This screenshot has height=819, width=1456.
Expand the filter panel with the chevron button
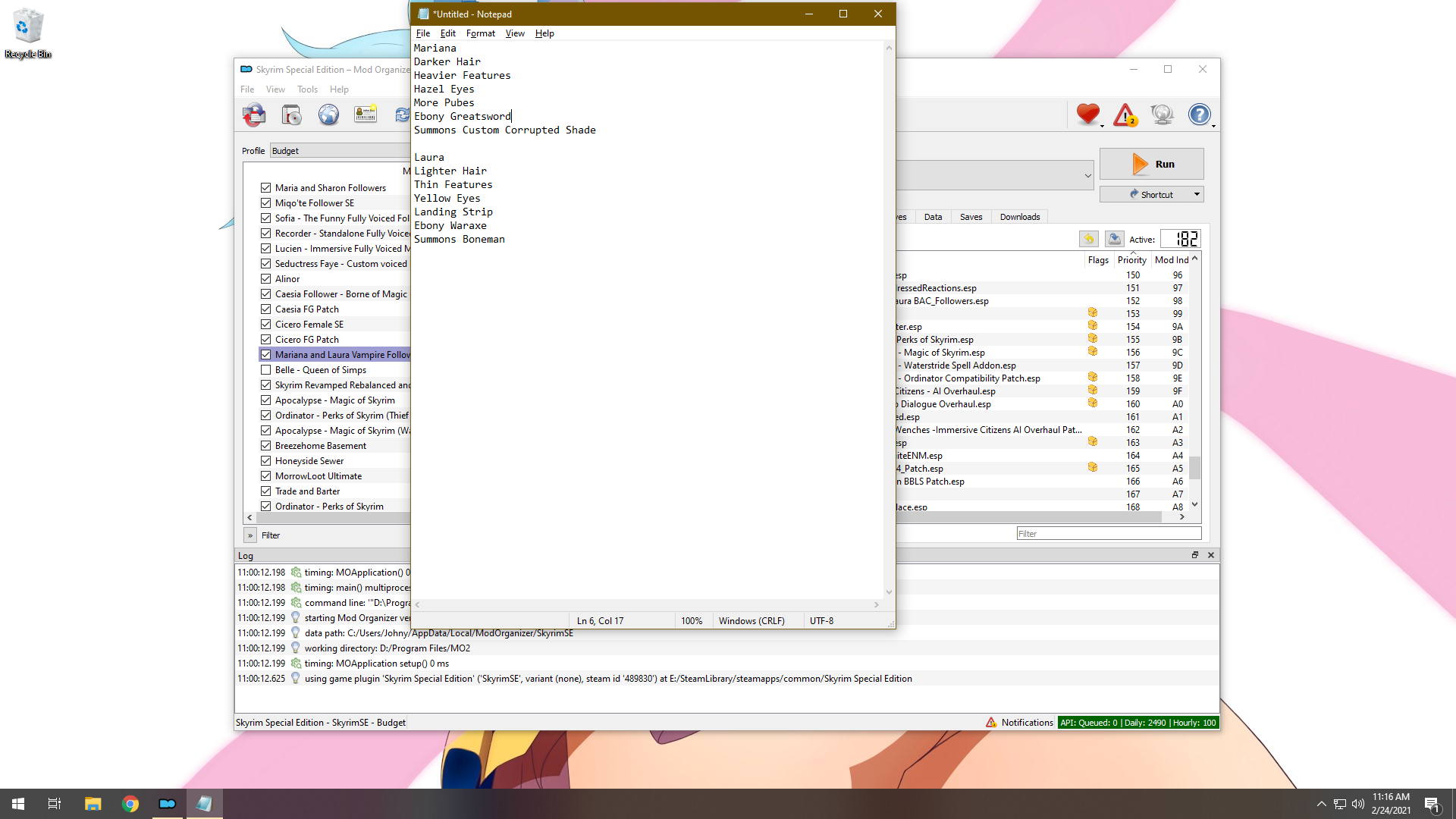250,535
